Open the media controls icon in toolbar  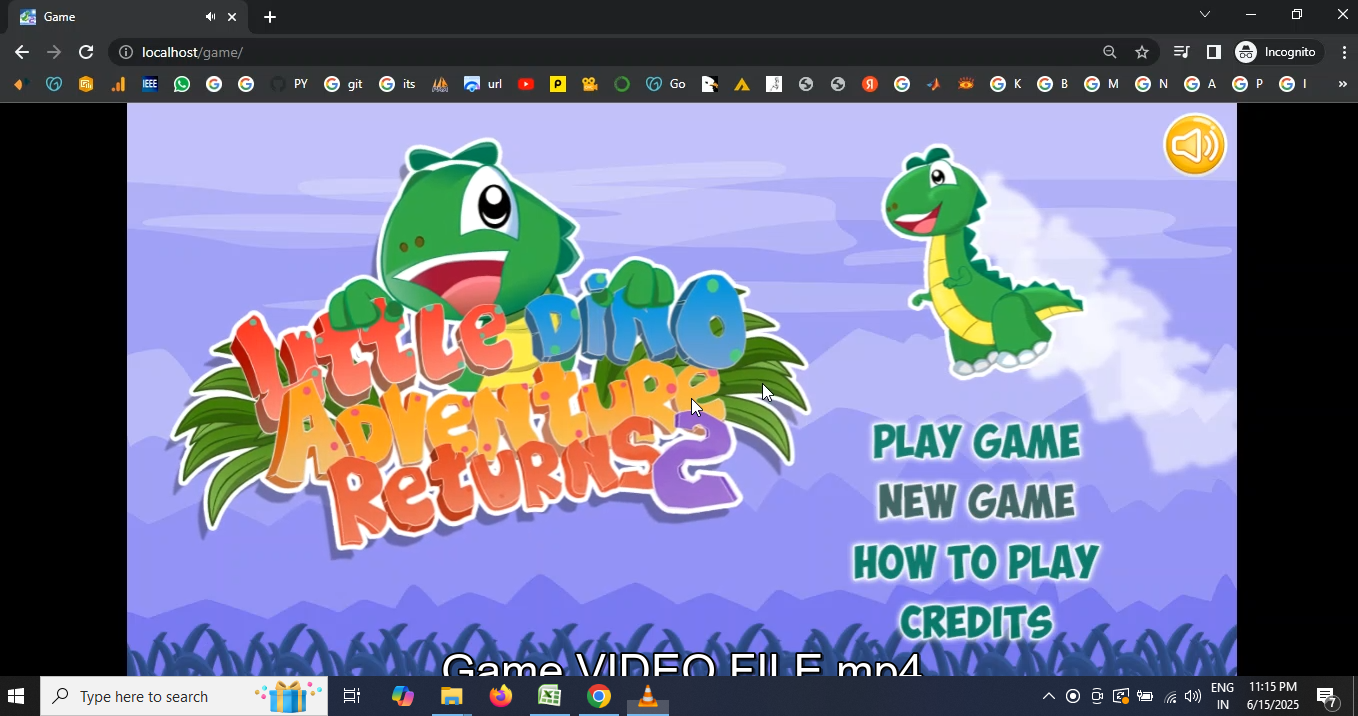1181,52
